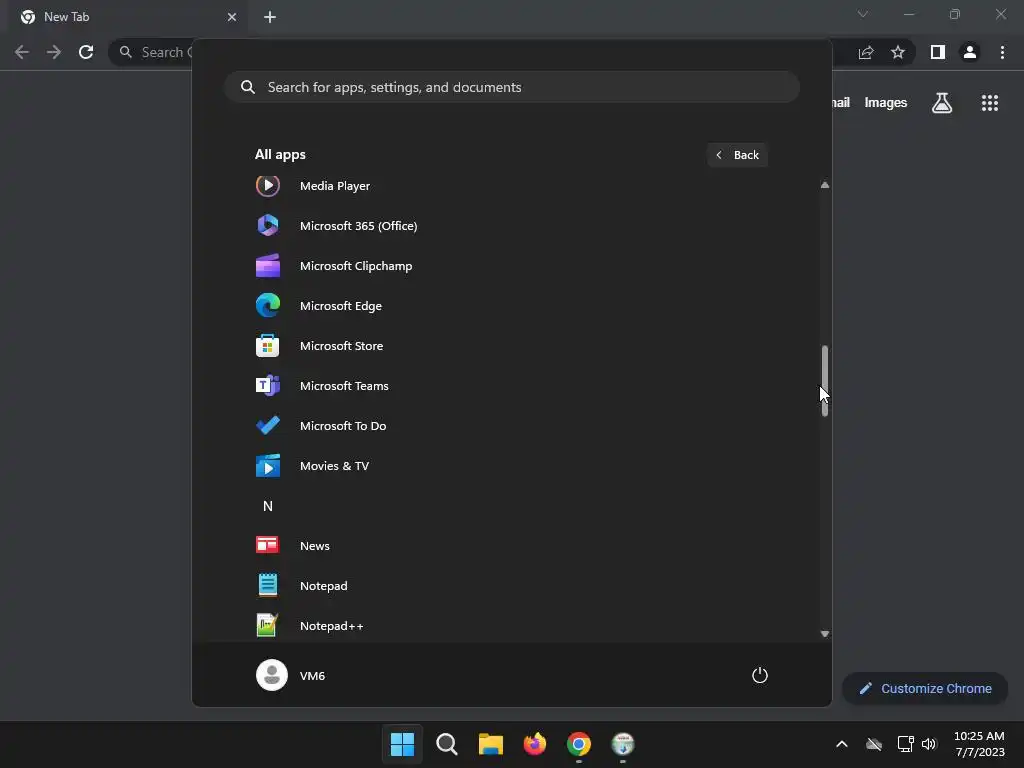
Task: Launch Microsoft Teams icon
Action: 268,385
